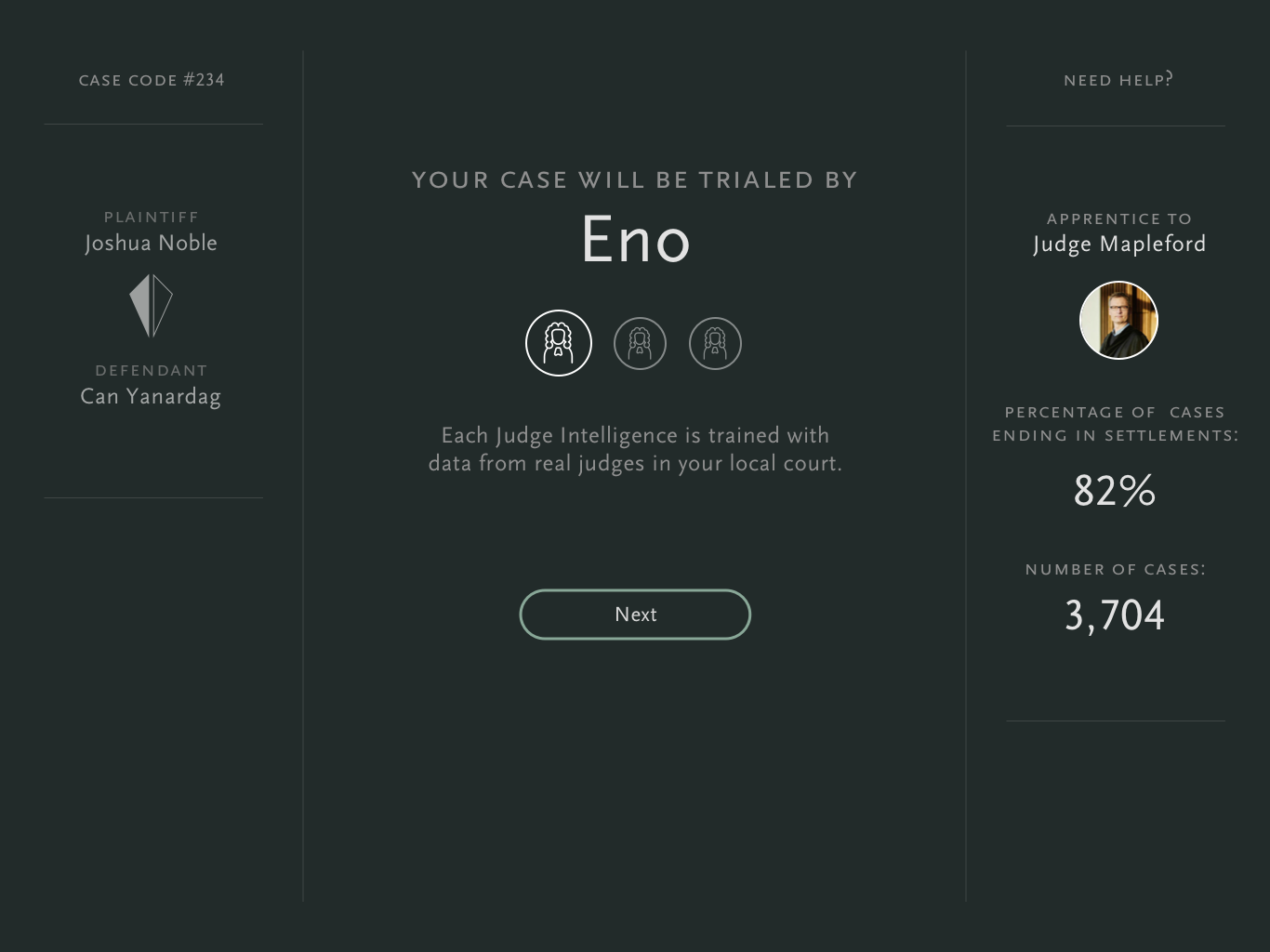
Task: Click the Judge Mapleford name text
Action: click(x=1119, y=245)
